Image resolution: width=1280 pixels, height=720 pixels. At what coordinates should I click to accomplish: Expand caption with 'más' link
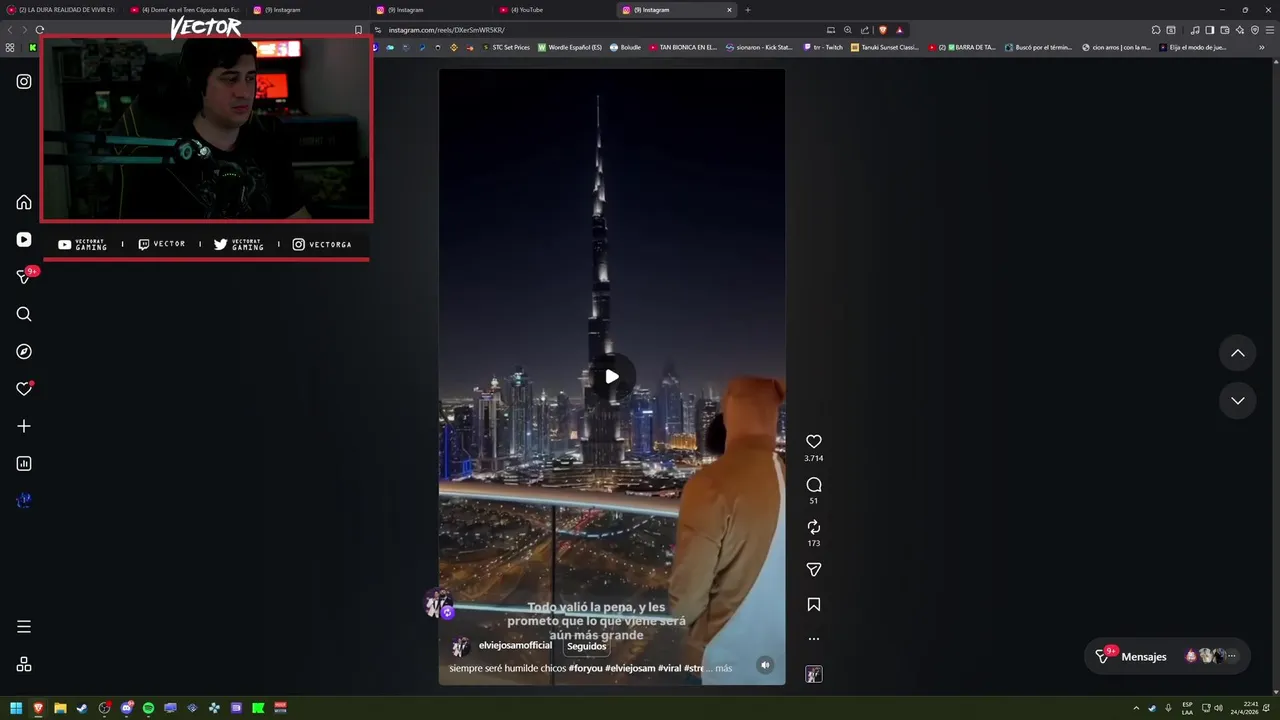pyautogui.click(x=724, y=668)
